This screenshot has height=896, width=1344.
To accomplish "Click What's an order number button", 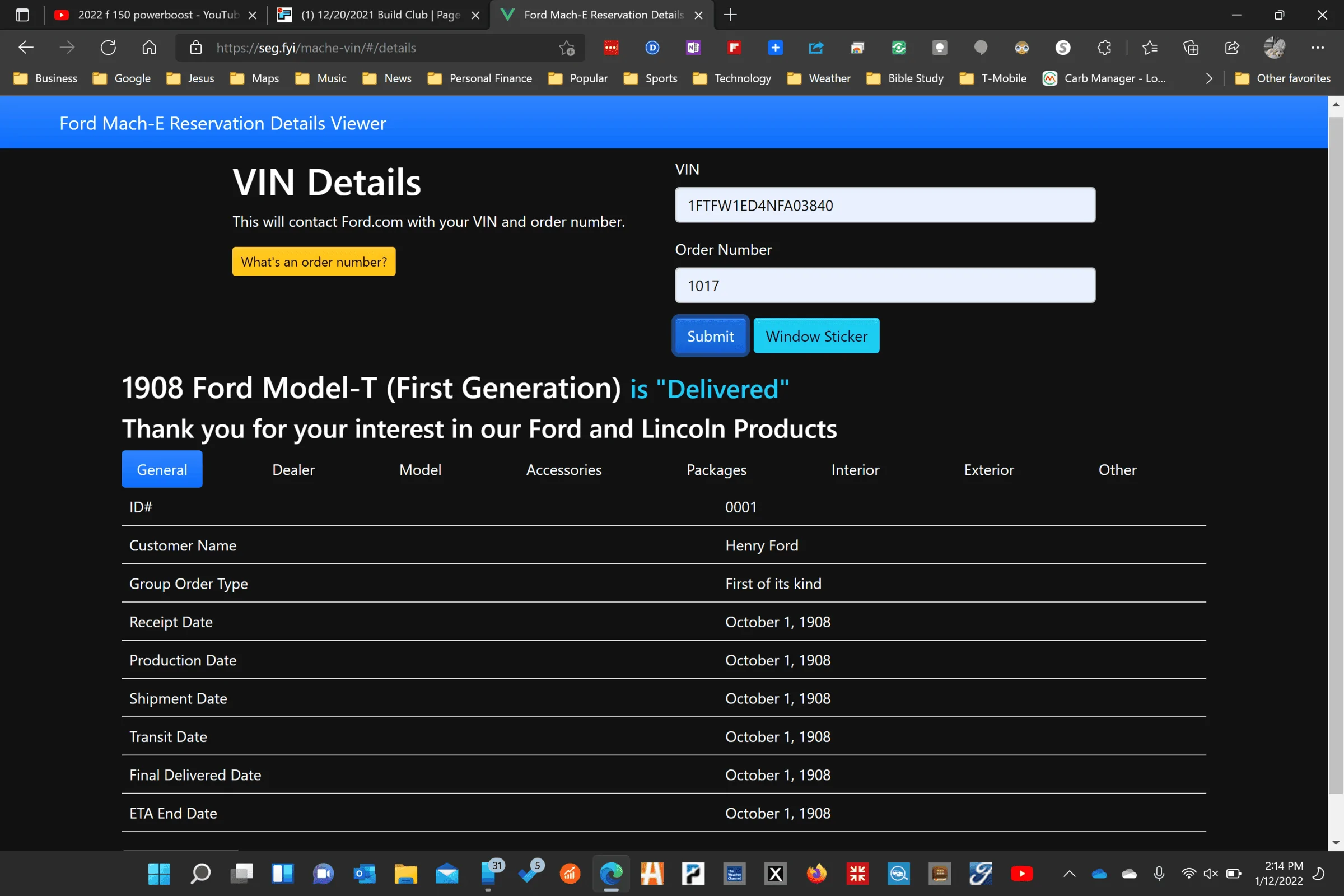I will point(314,261).
